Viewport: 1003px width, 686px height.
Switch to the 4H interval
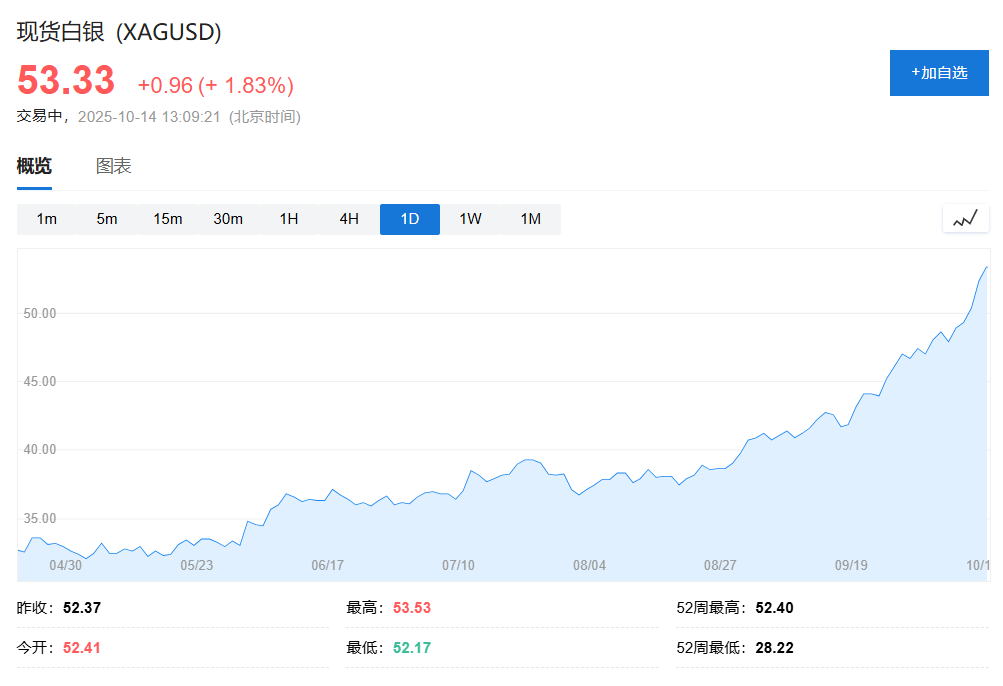coord(347,218)
